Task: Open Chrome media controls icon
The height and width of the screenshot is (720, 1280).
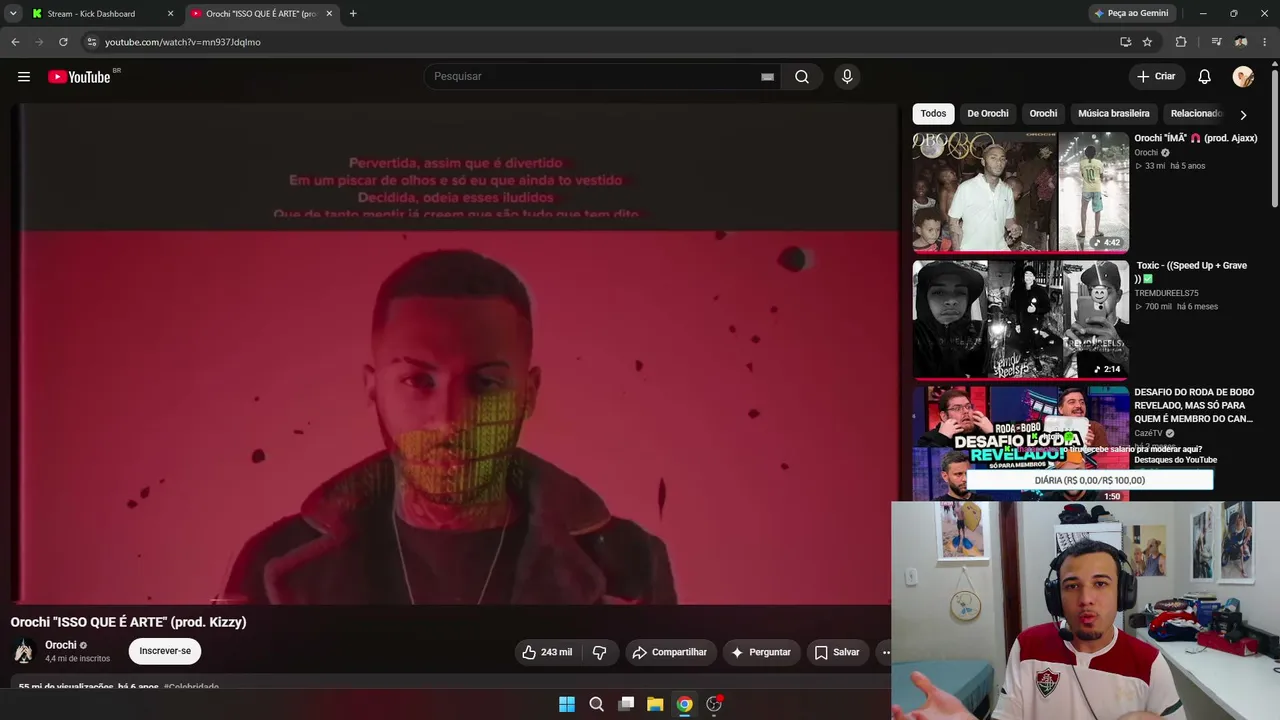Action: [1216, 42]
